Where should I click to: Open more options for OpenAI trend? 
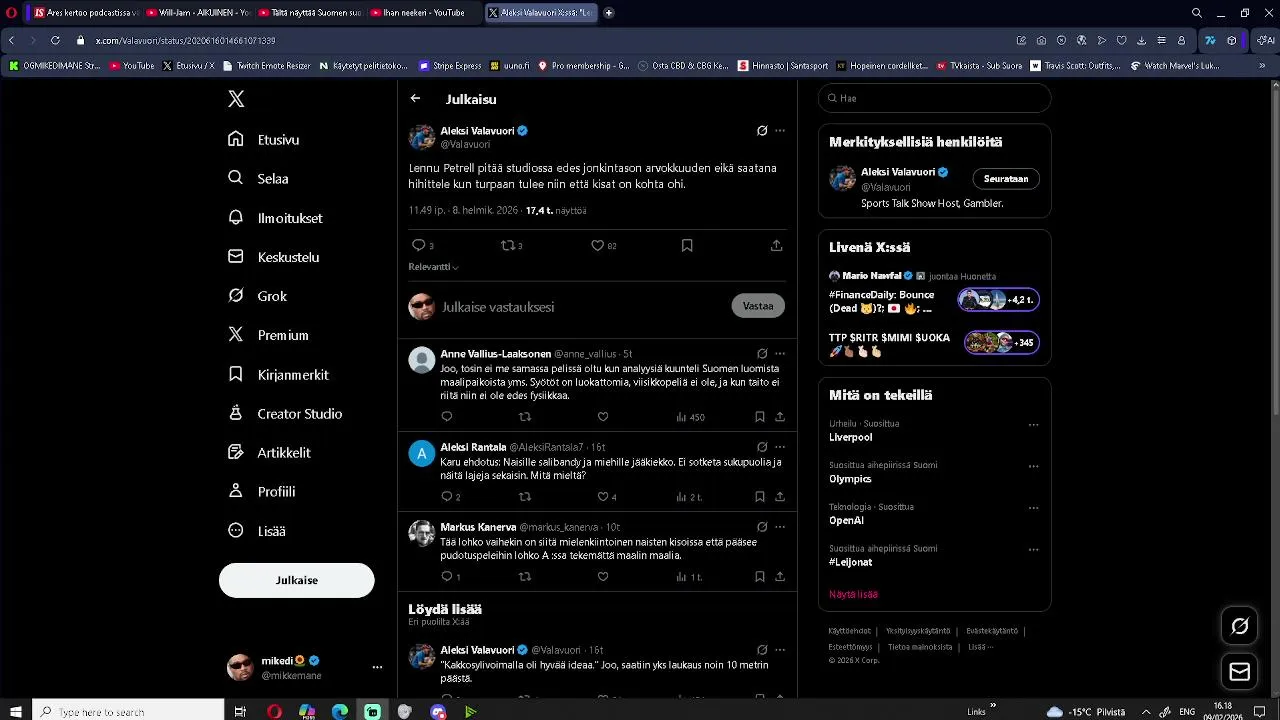(1034, 508)
